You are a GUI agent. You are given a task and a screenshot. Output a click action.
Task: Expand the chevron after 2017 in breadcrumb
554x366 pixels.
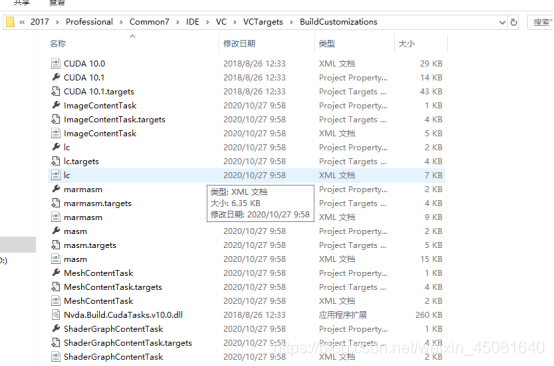point(57,22)
